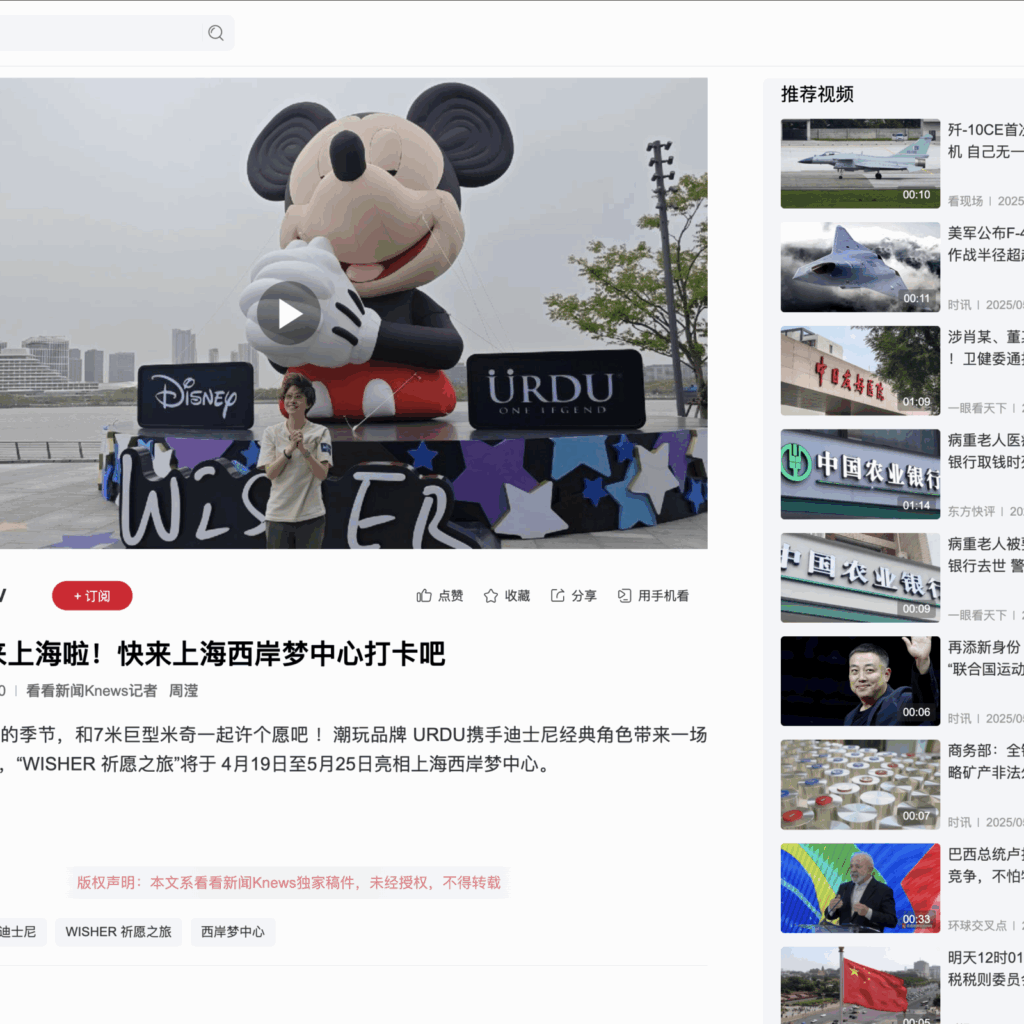Subscribe with the red +订阅 button
The width and height of the screenshot is (1024, 1024).
(x=92, y=596)
